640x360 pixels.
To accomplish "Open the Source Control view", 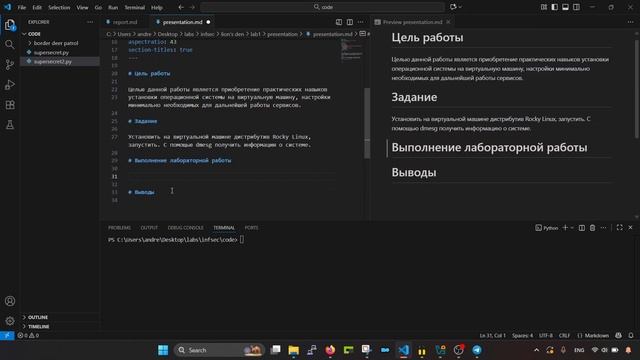I will point(10,64).
